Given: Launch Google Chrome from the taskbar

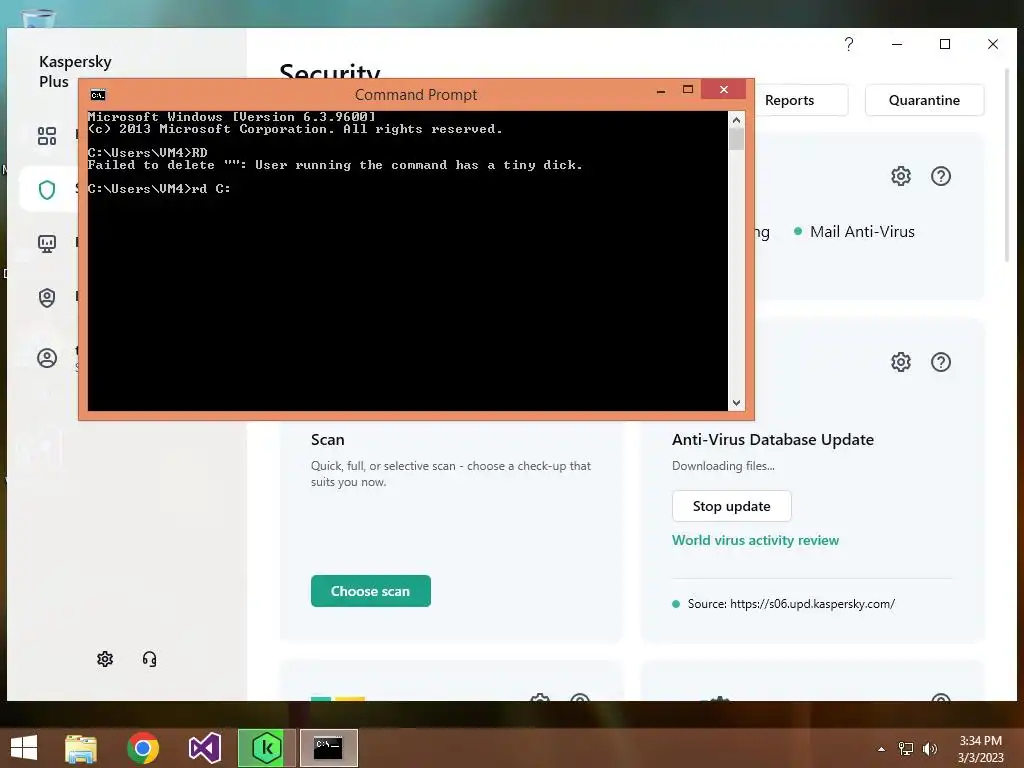Looking at the screenshot, I should click(x=143, y=748).
